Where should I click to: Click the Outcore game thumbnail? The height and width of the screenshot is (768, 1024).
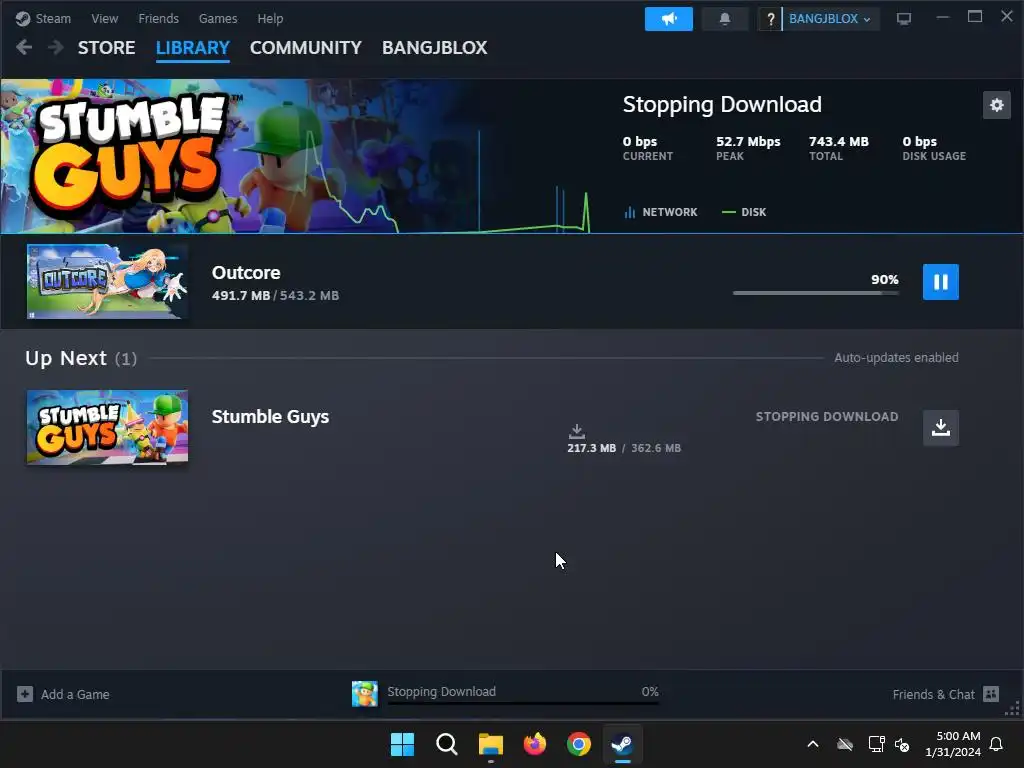(x=107, y=281)
